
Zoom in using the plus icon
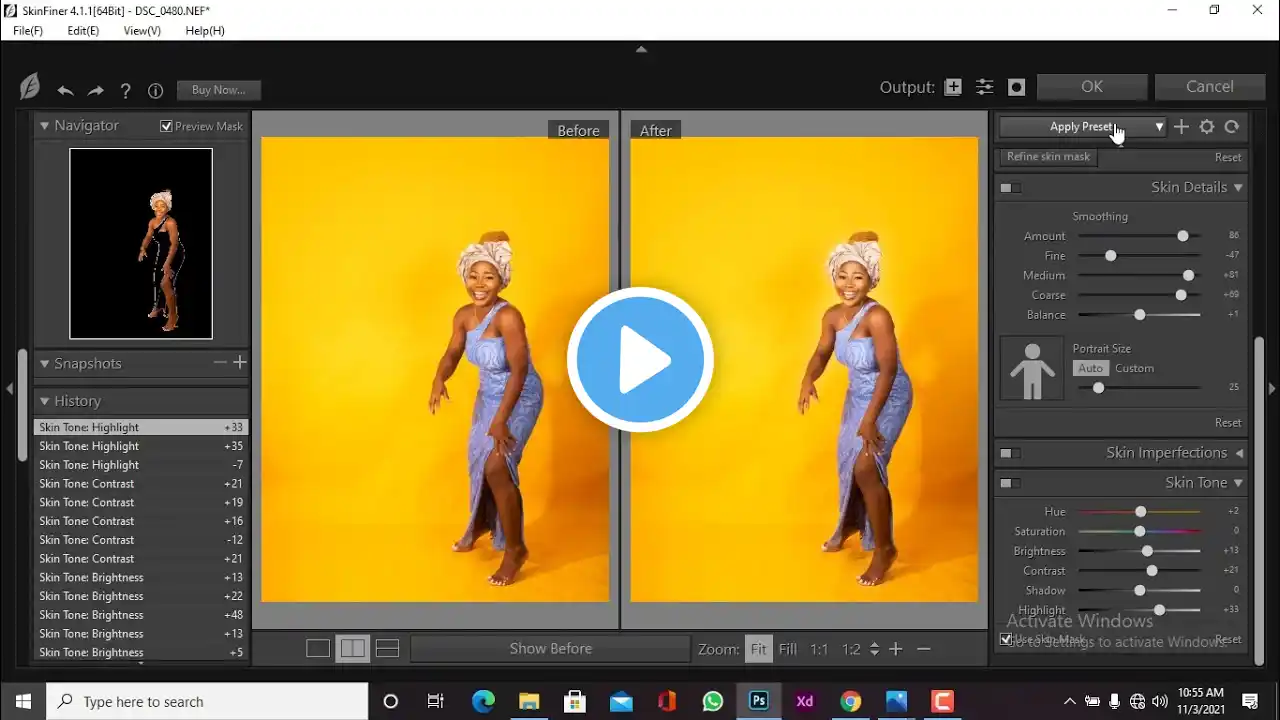click(x=896, y=649)
